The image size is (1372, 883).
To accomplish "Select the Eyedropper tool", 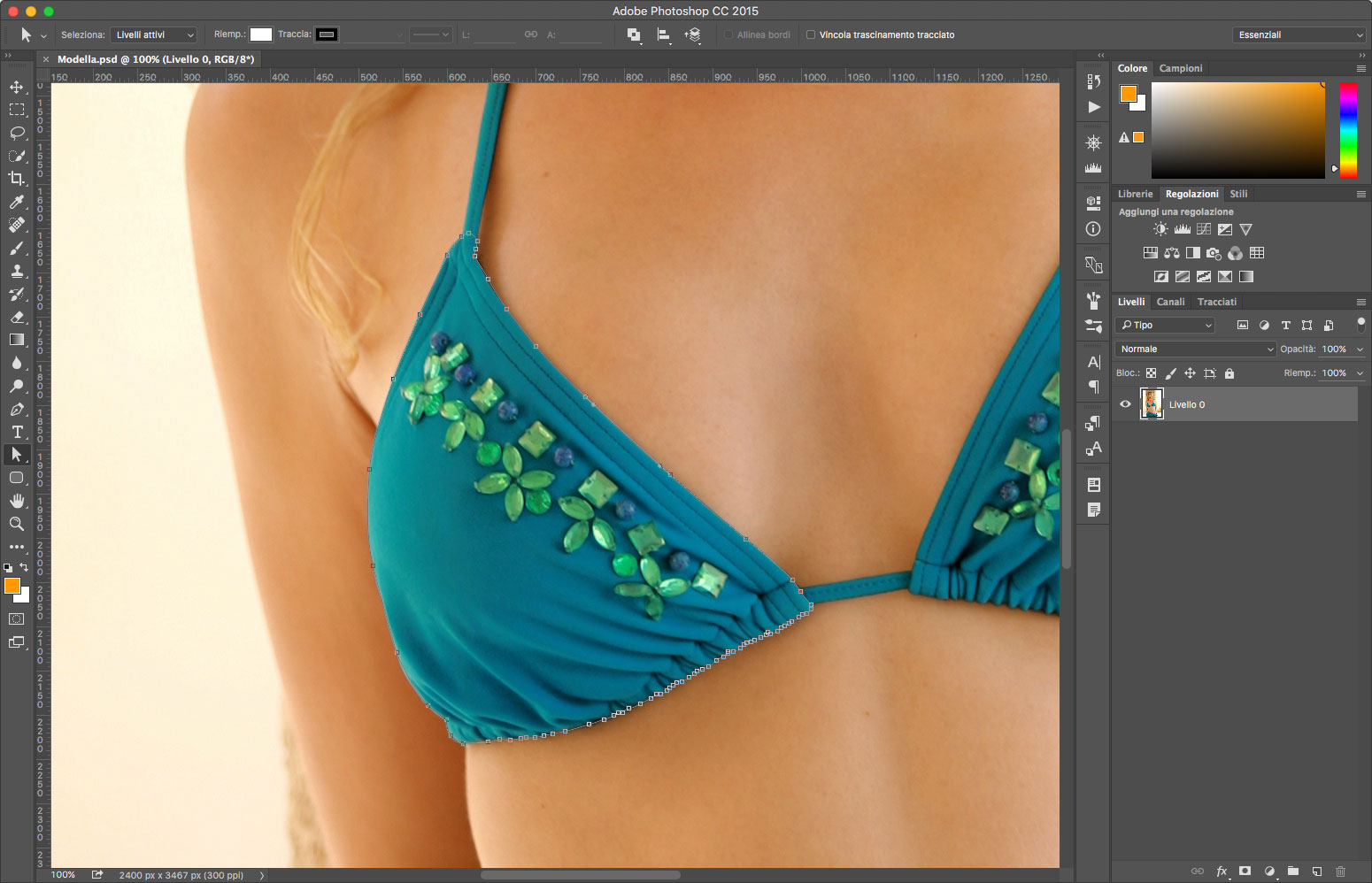I will 17,202.
